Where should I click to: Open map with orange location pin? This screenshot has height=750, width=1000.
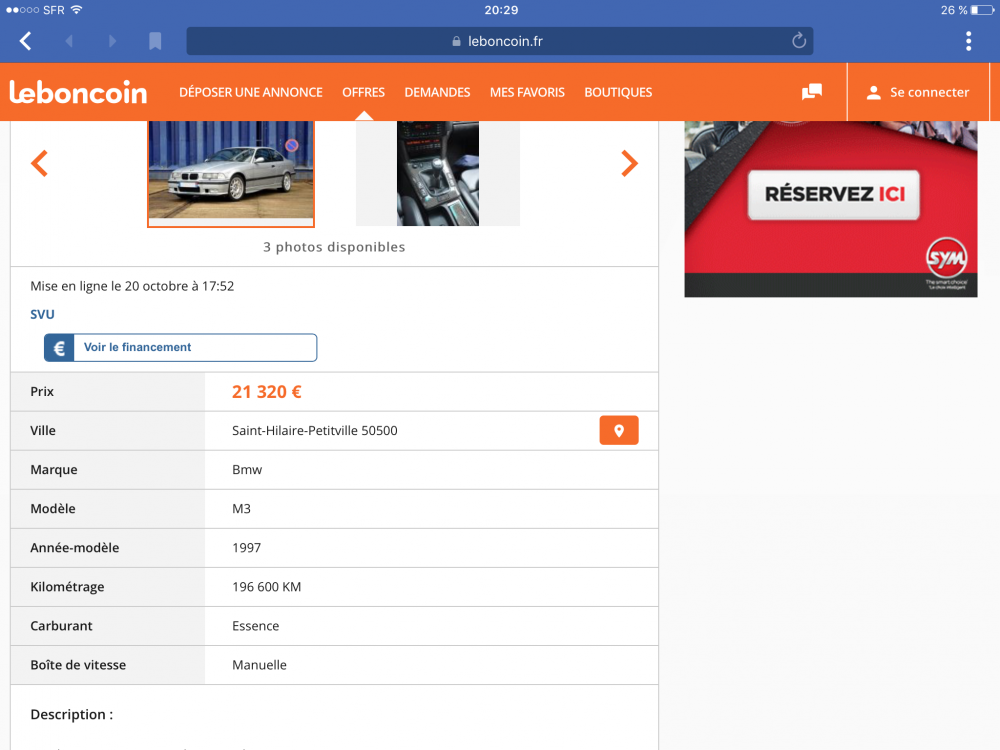pos(619,430)
